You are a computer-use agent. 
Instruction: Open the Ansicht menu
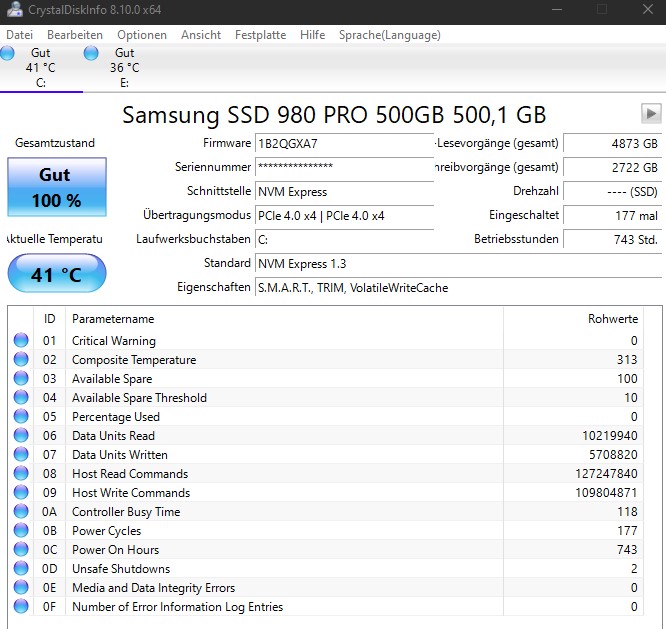[201, 35]
